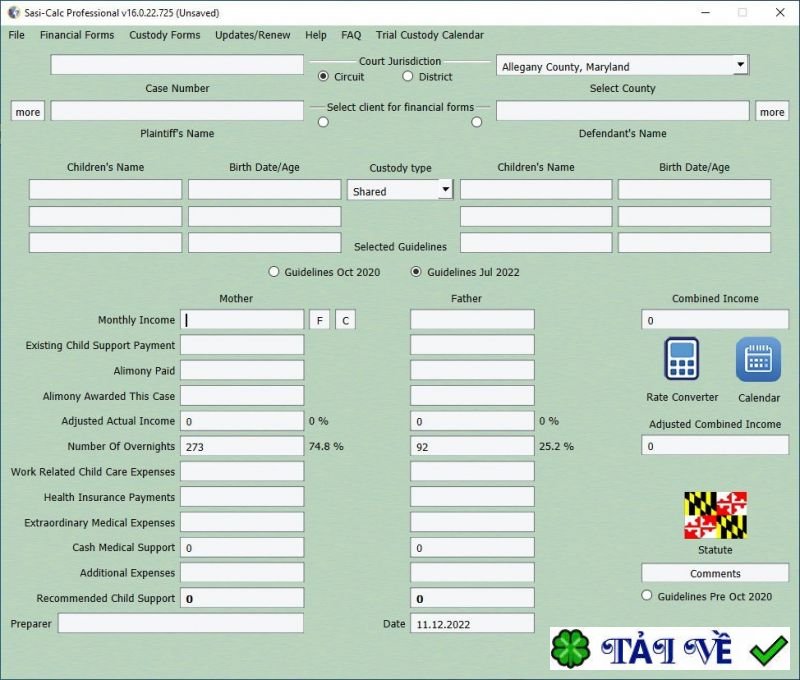
Task: Choose Guidelines Oct 2020 option
Action: pos(274,271)
